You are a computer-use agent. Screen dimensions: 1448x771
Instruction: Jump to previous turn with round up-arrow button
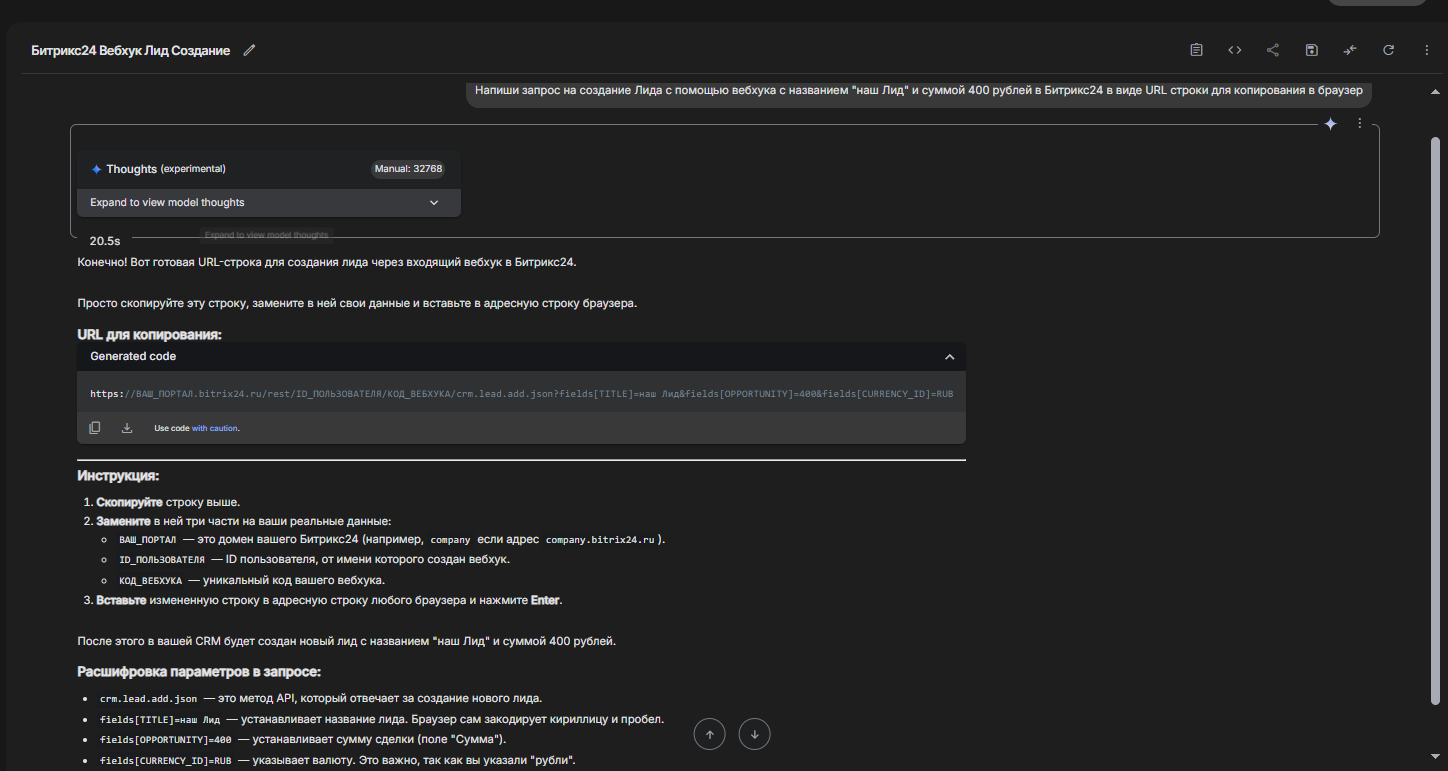tap(710, 735)
